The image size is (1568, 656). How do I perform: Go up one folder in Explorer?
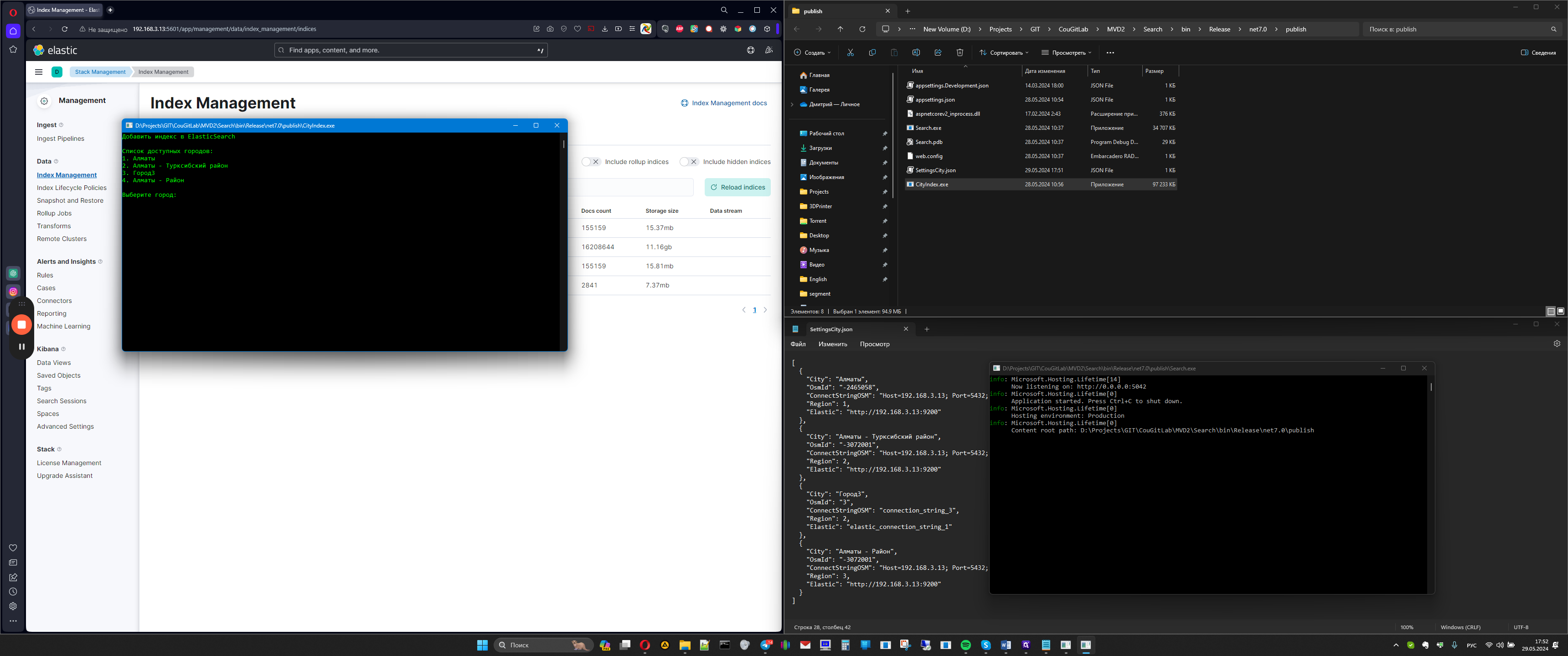click(840, 29)
